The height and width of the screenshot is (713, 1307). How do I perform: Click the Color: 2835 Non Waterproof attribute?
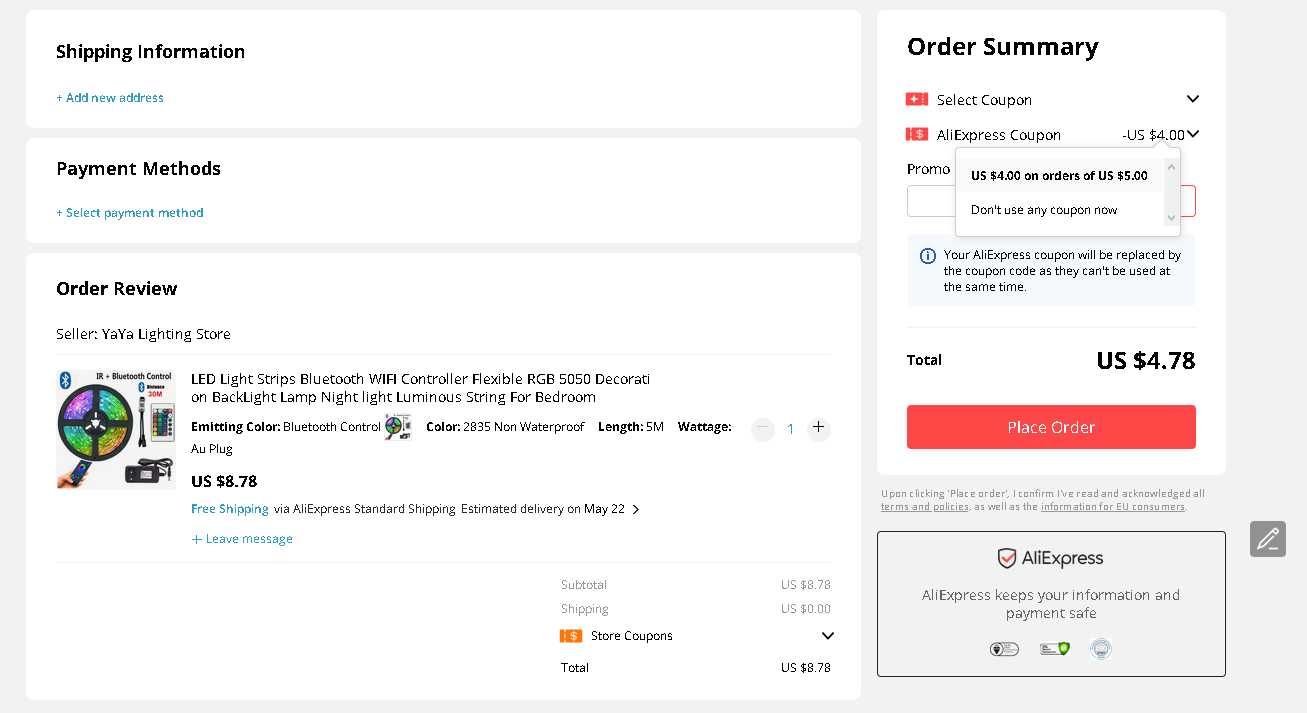tap(505, 427)
